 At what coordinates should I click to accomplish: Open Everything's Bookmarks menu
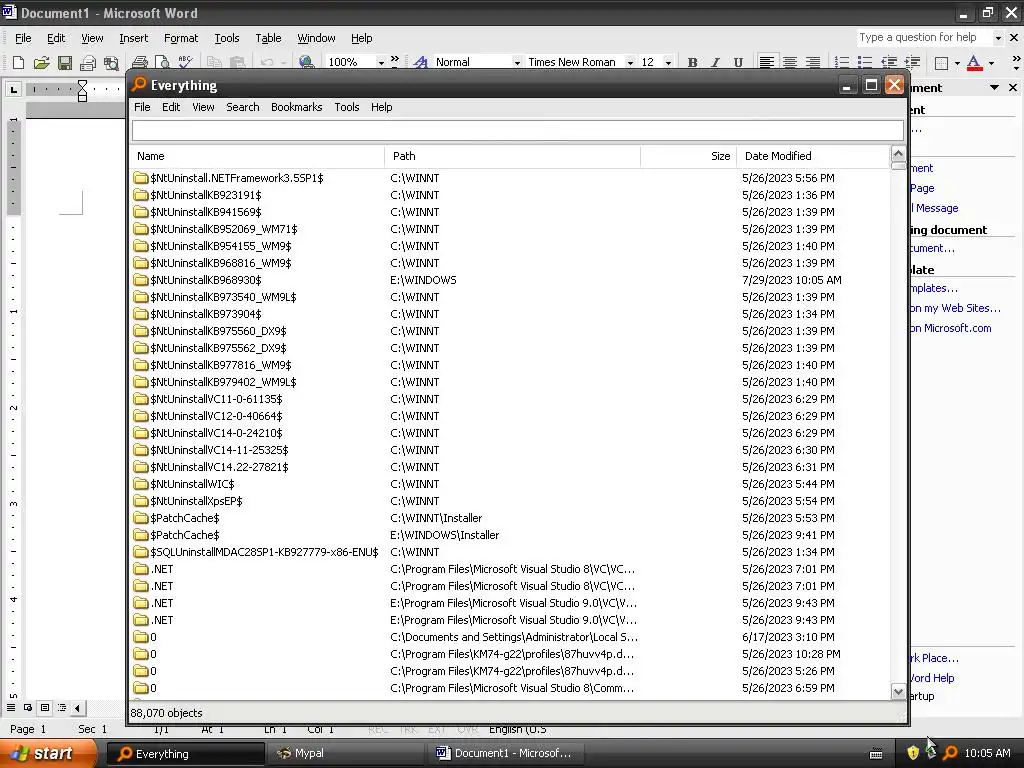296,107
